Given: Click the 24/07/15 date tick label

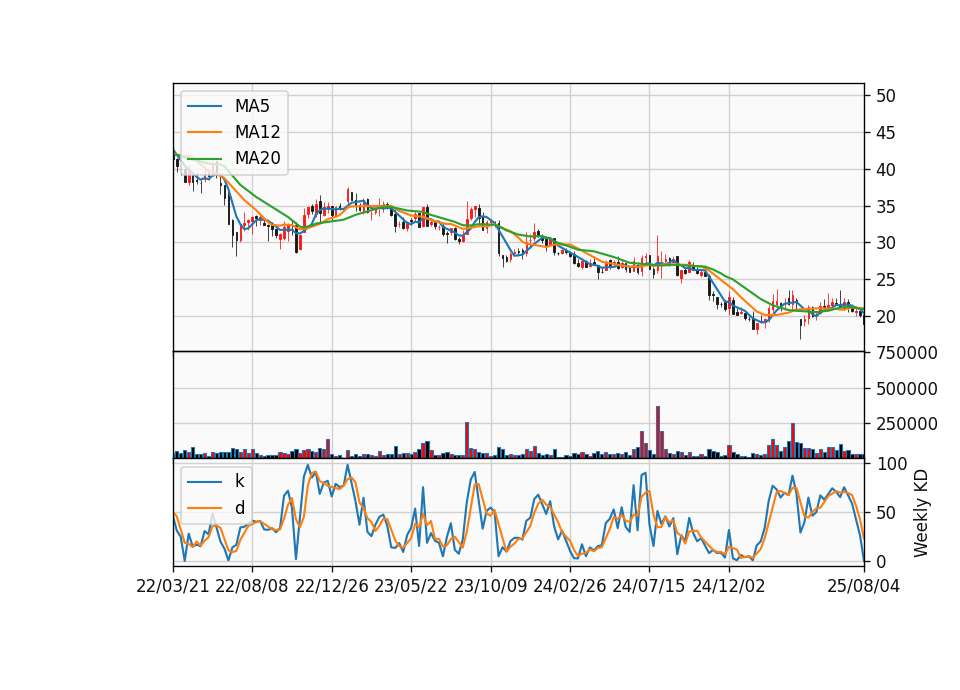Looking at the screenshot, I should pos(648,586).
